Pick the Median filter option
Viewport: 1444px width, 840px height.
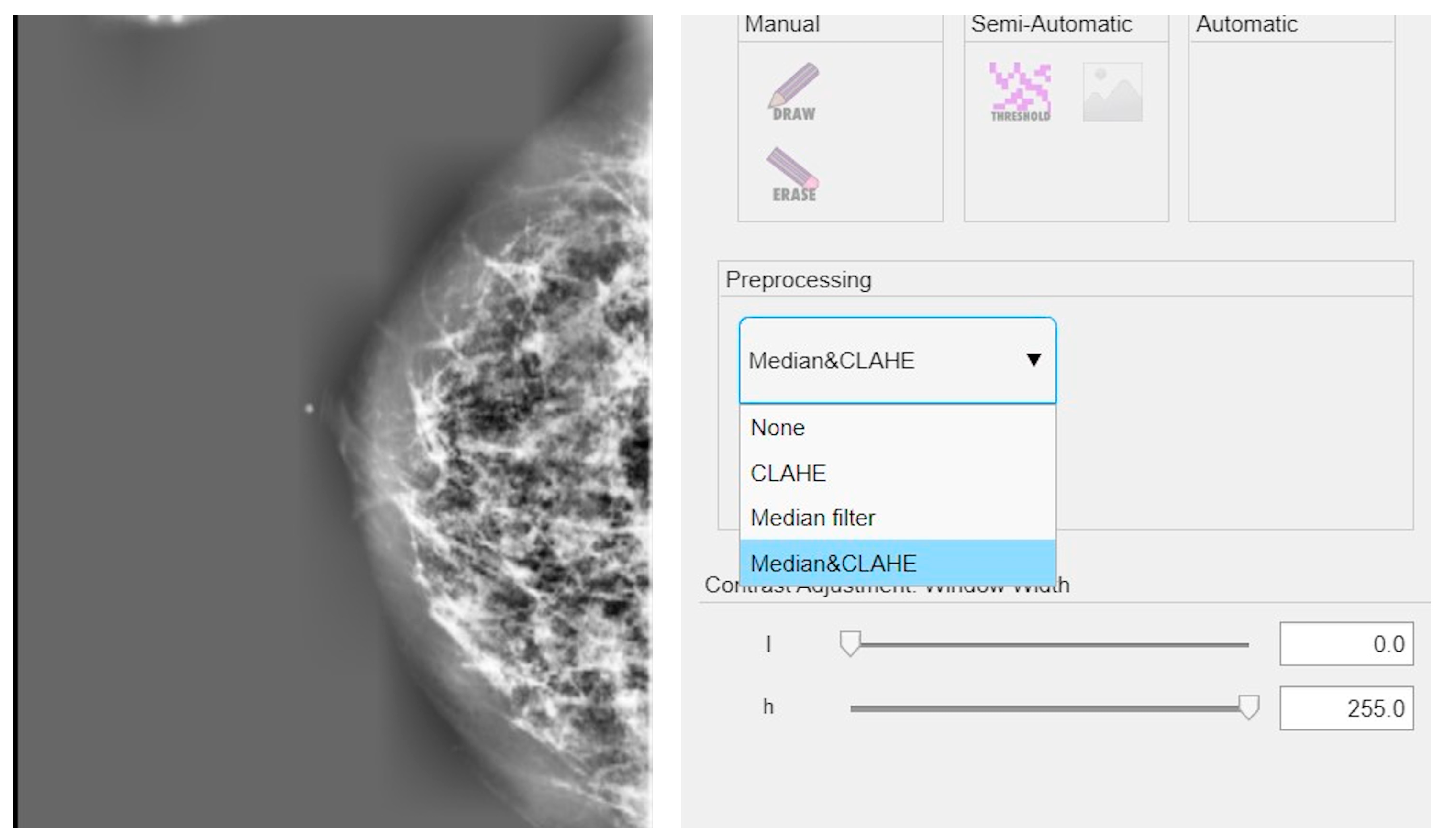tap(813, 518)
